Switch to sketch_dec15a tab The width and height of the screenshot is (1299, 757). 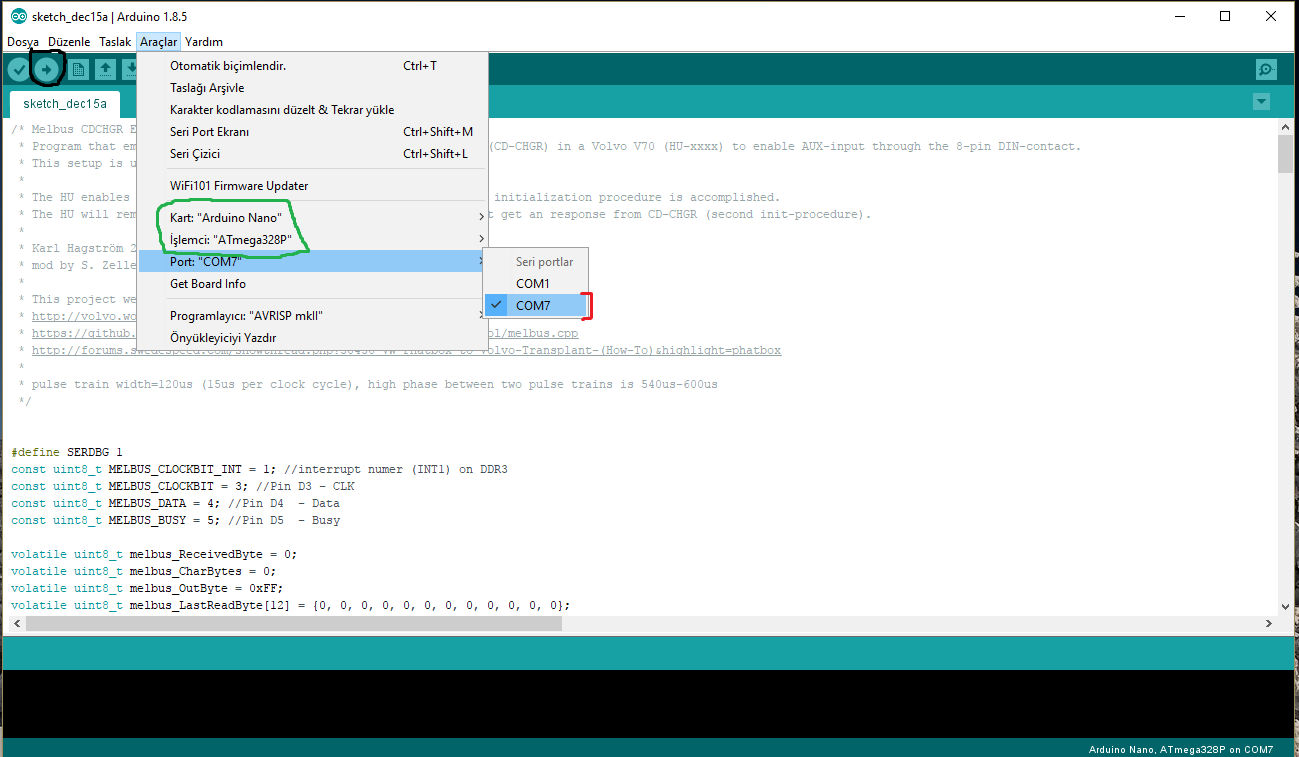tap(65, 104)
